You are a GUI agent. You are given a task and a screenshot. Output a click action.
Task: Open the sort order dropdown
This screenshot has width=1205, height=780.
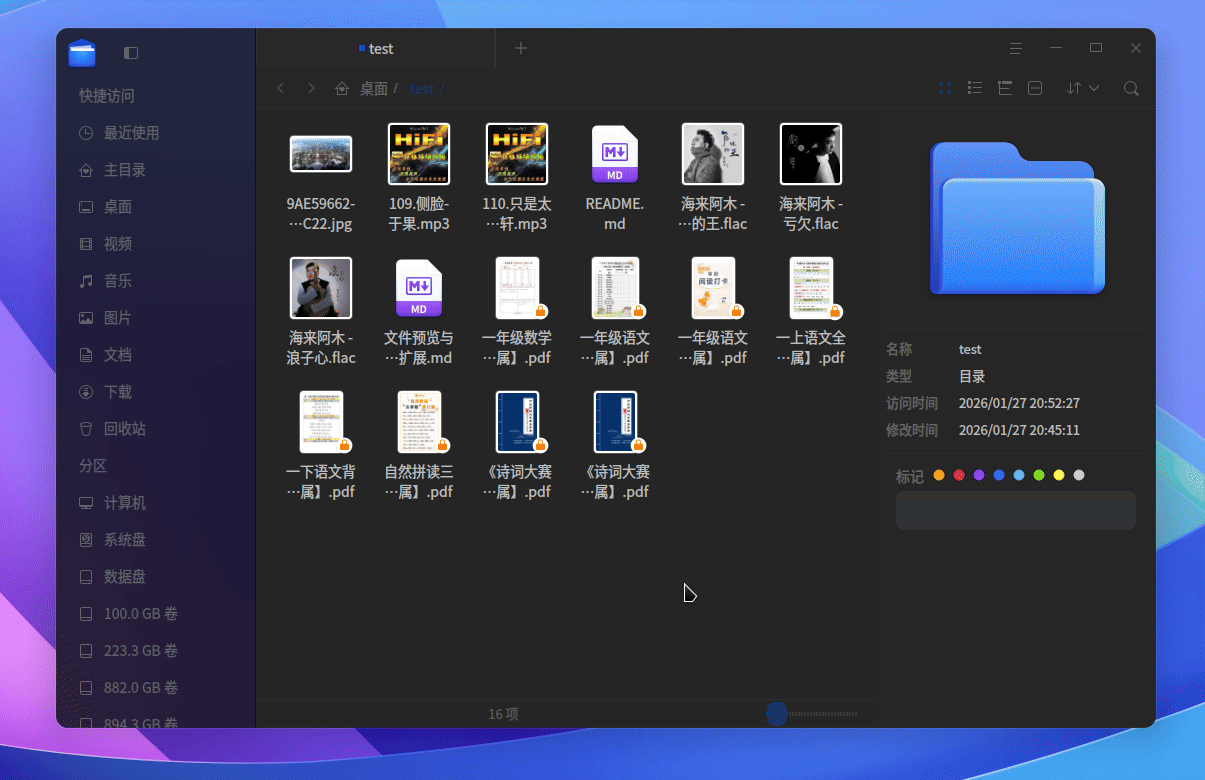(1083, 88)
